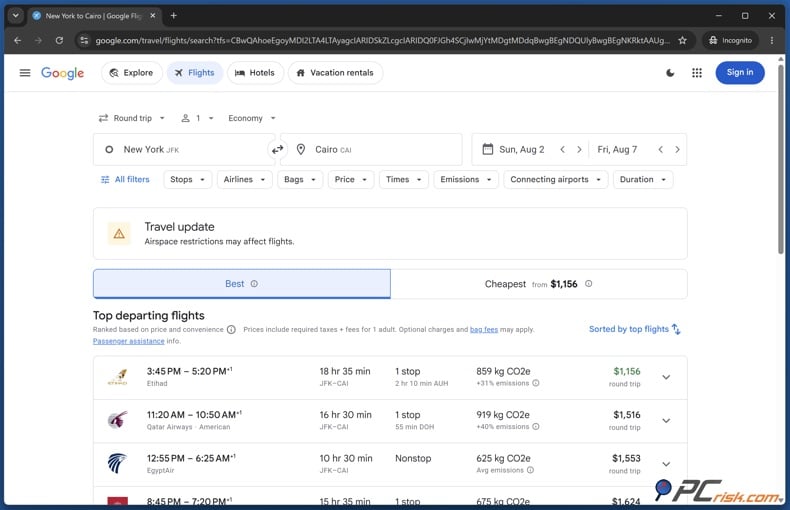Image resolution: width=790 pixels, height=510 pixels.
Task: Select the Flights tab
Action: [194, 73]
